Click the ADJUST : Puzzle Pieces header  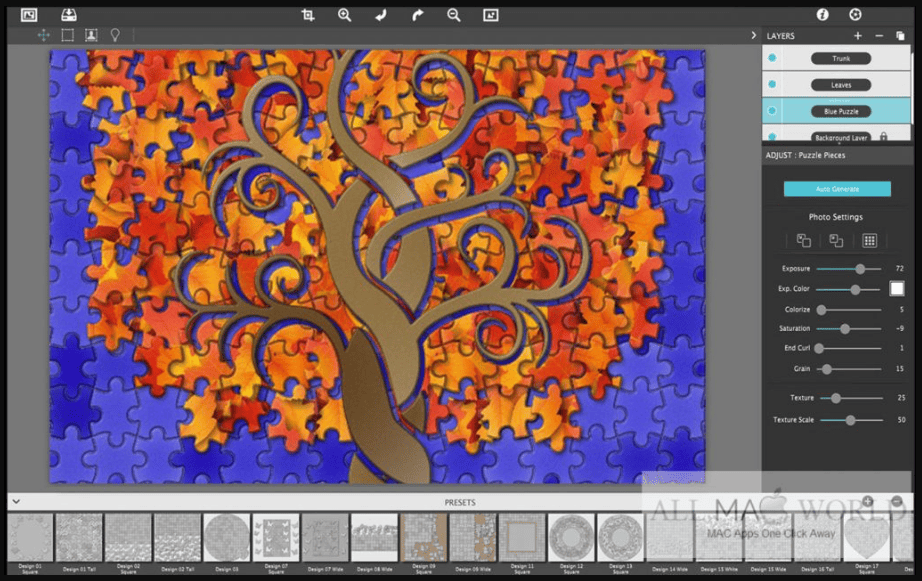805,155
